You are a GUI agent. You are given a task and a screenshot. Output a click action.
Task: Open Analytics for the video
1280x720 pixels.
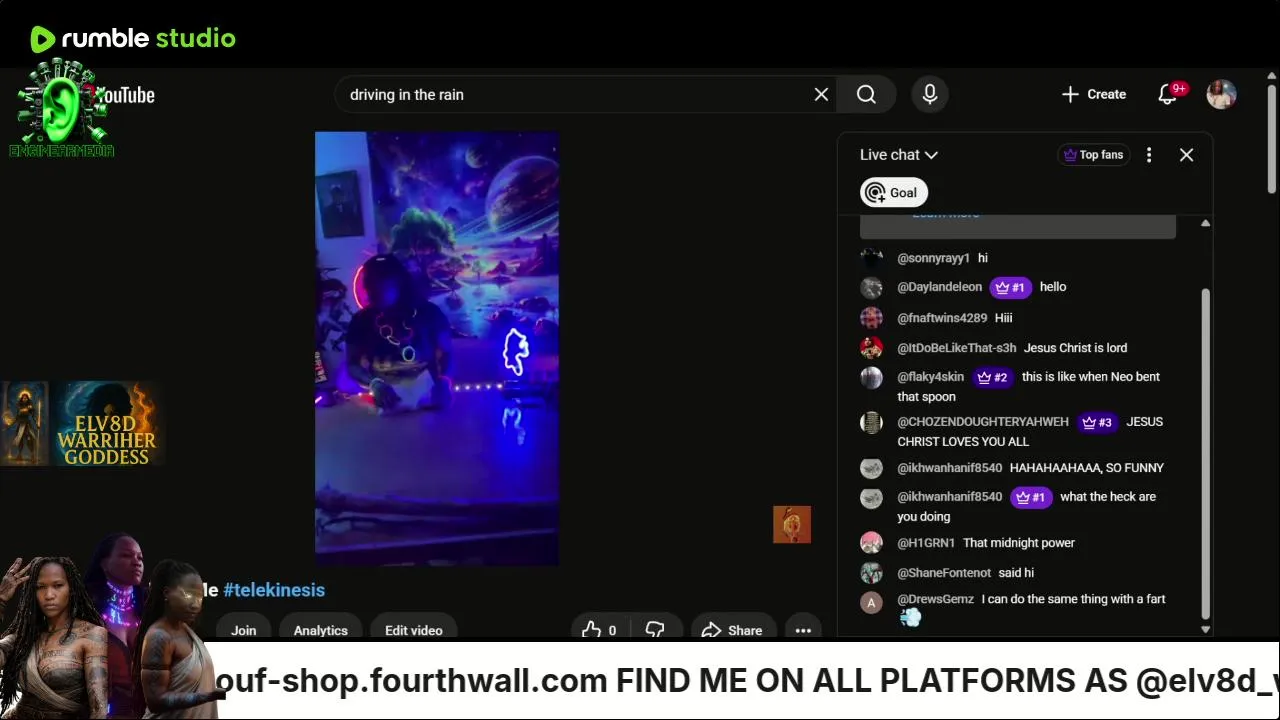pyautogui.click(x=321, y=630)
